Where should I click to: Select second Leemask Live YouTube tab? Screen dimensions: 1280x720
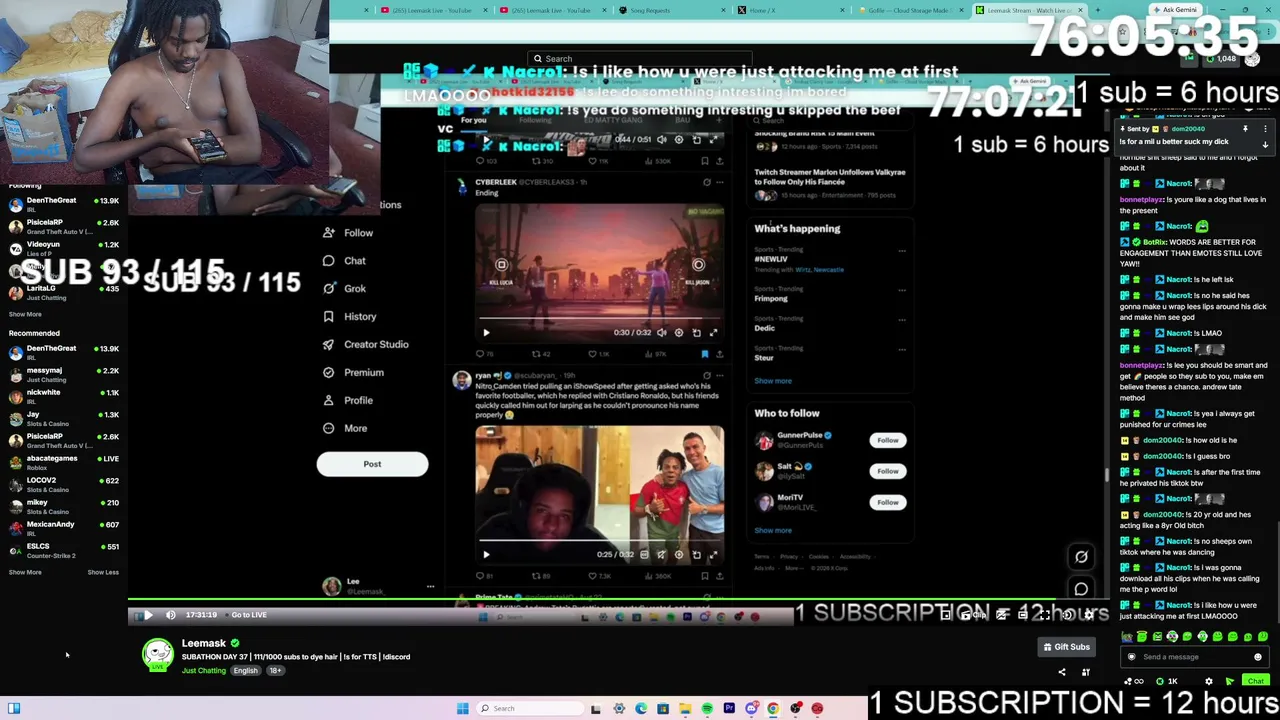pos(550,10)
